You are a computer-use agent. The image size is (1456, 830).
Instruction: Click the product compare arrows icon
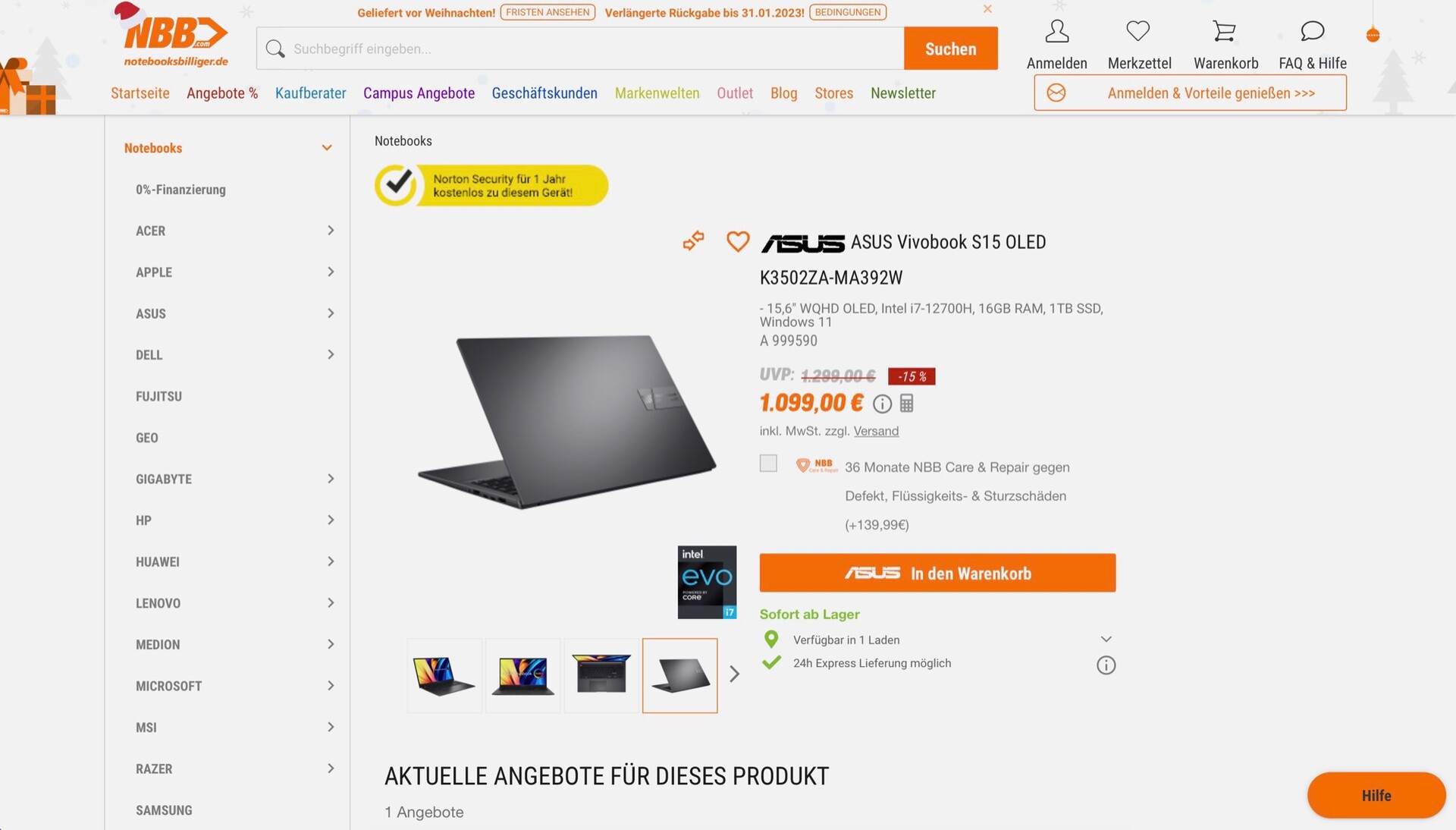[x=693, y=241]
